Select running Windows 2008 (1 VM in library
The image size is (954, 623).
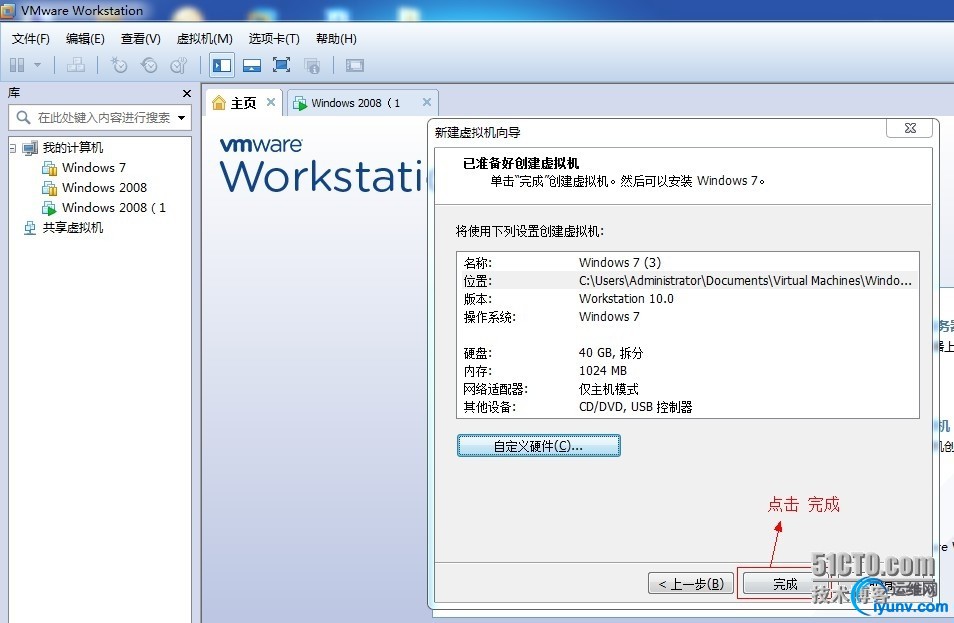[114, 207]
